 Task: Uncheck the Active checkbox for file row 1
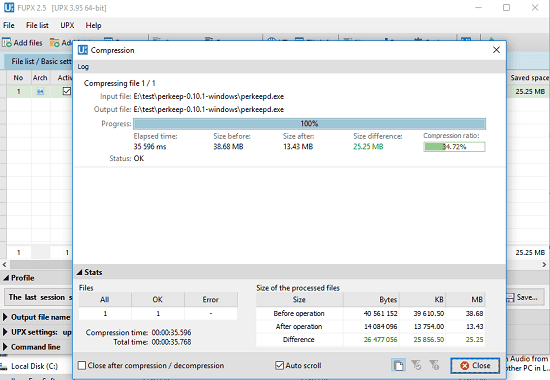click(67, 91)
